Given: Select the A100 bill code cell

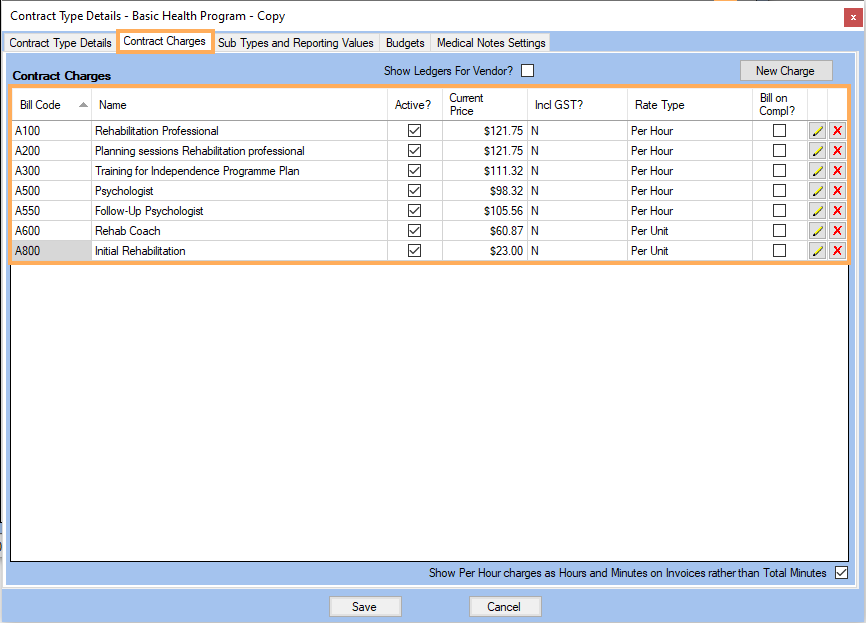Looking at the screenshot, I should coord(51,131).
